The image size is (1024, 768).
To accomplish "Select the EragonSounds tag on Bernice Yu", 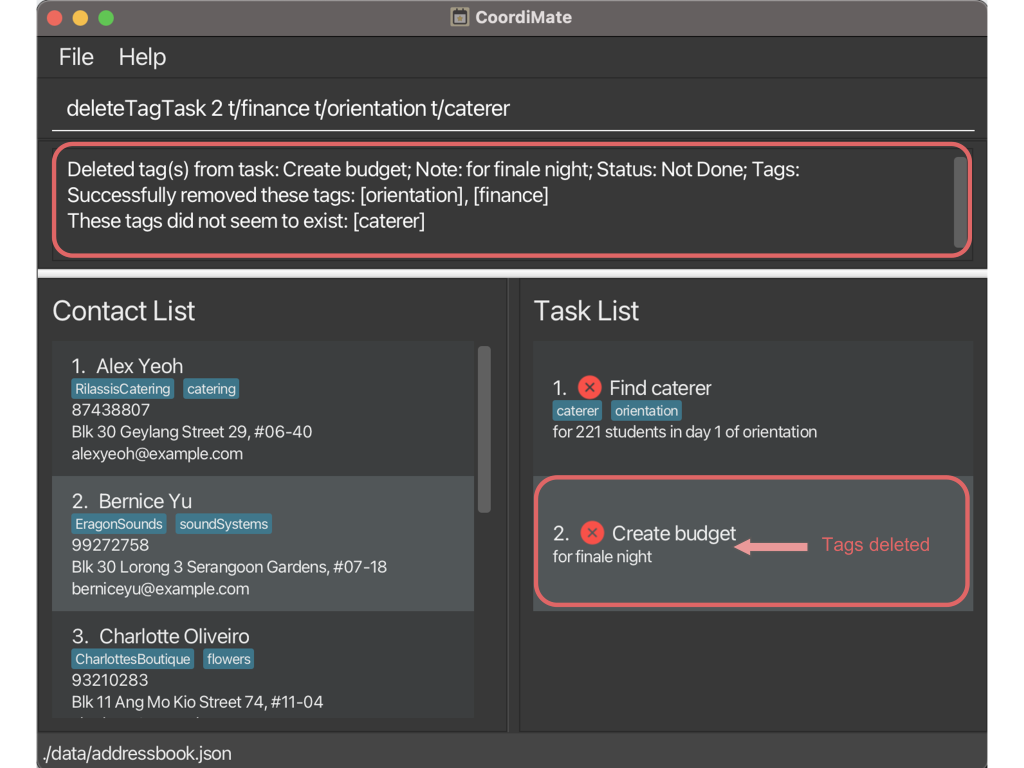I will [x=119, y=524].
